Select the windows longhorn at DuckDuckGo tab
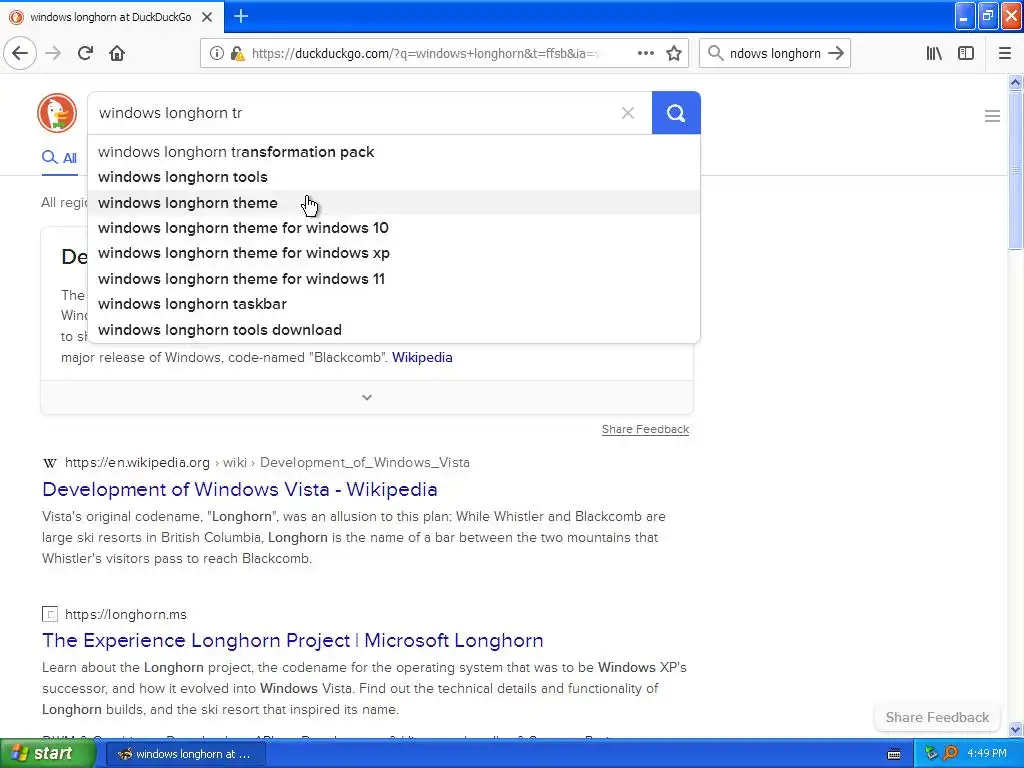 111,17
